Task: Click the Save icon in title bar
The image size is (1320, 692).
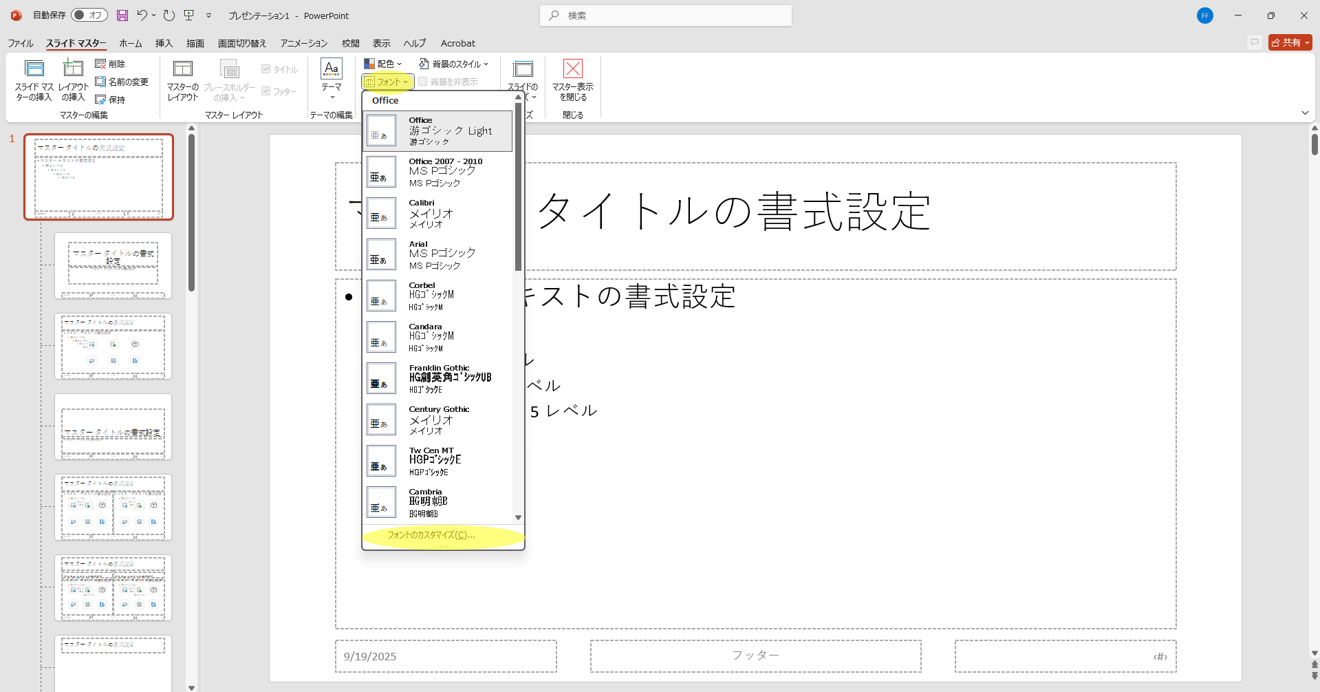Action: [122, 16]
